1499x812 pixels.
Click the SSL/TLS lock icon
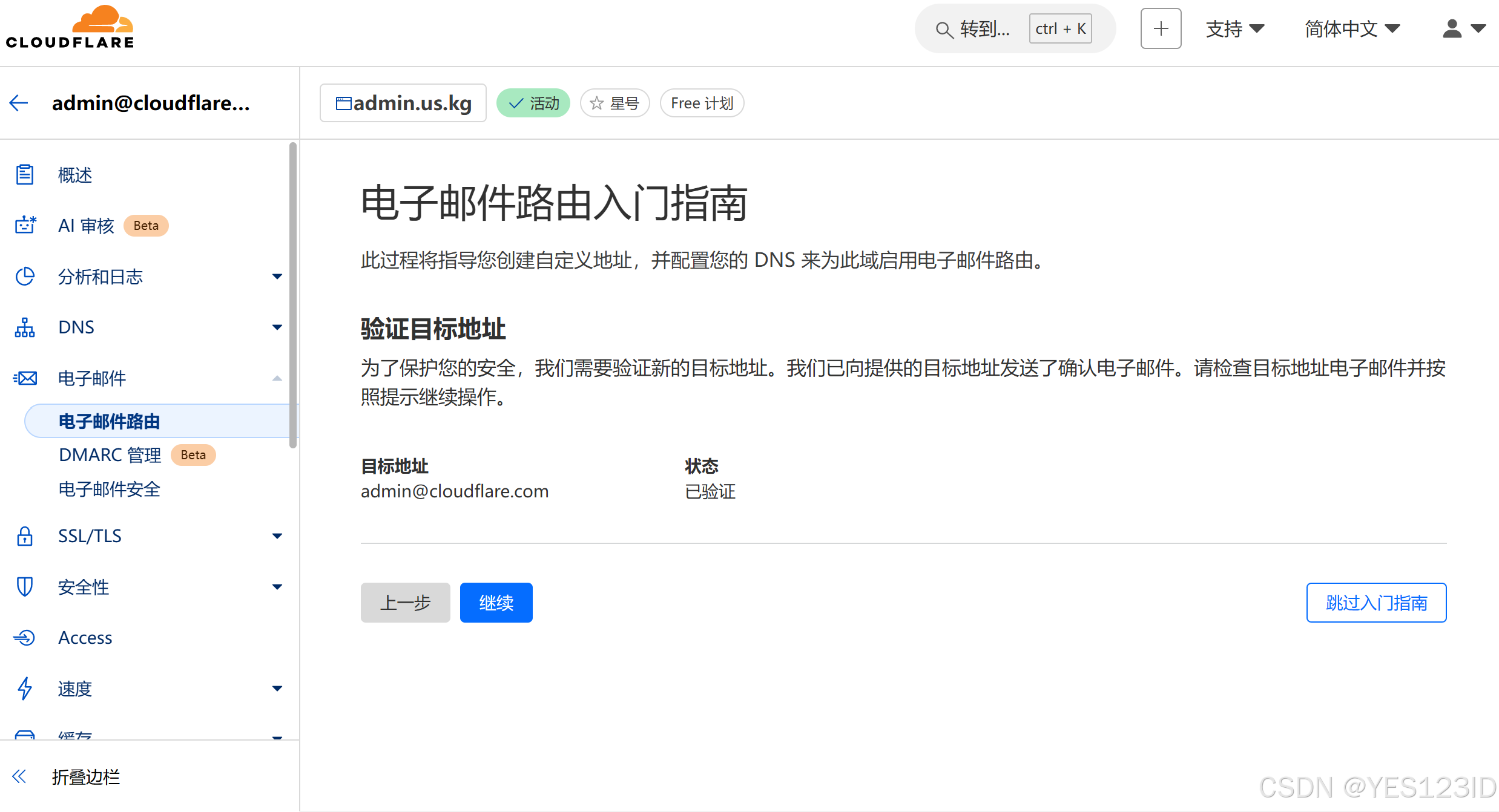[x=25, y=536]
